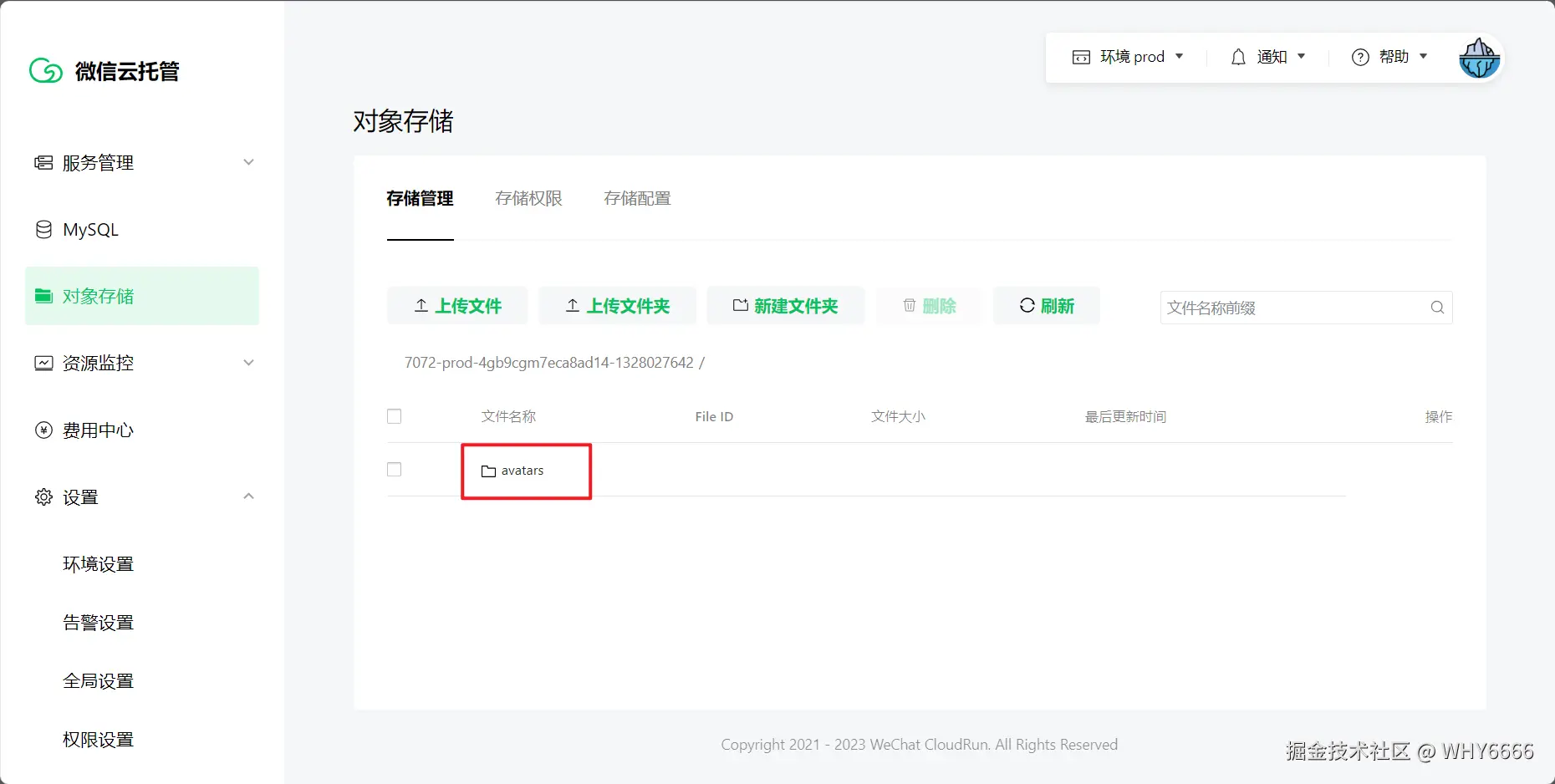
Task: Focus the 文件名称前缀 search field
Action: coord(1306,308)
